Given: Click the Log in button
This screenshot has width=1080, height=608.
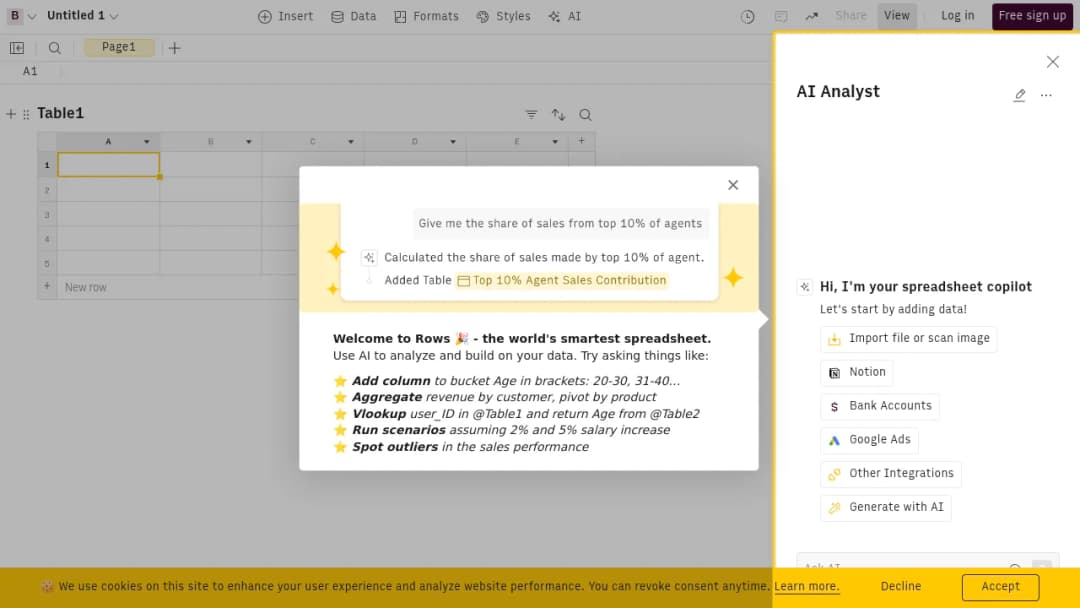Looking at the screenshot, I should (957, 16).
